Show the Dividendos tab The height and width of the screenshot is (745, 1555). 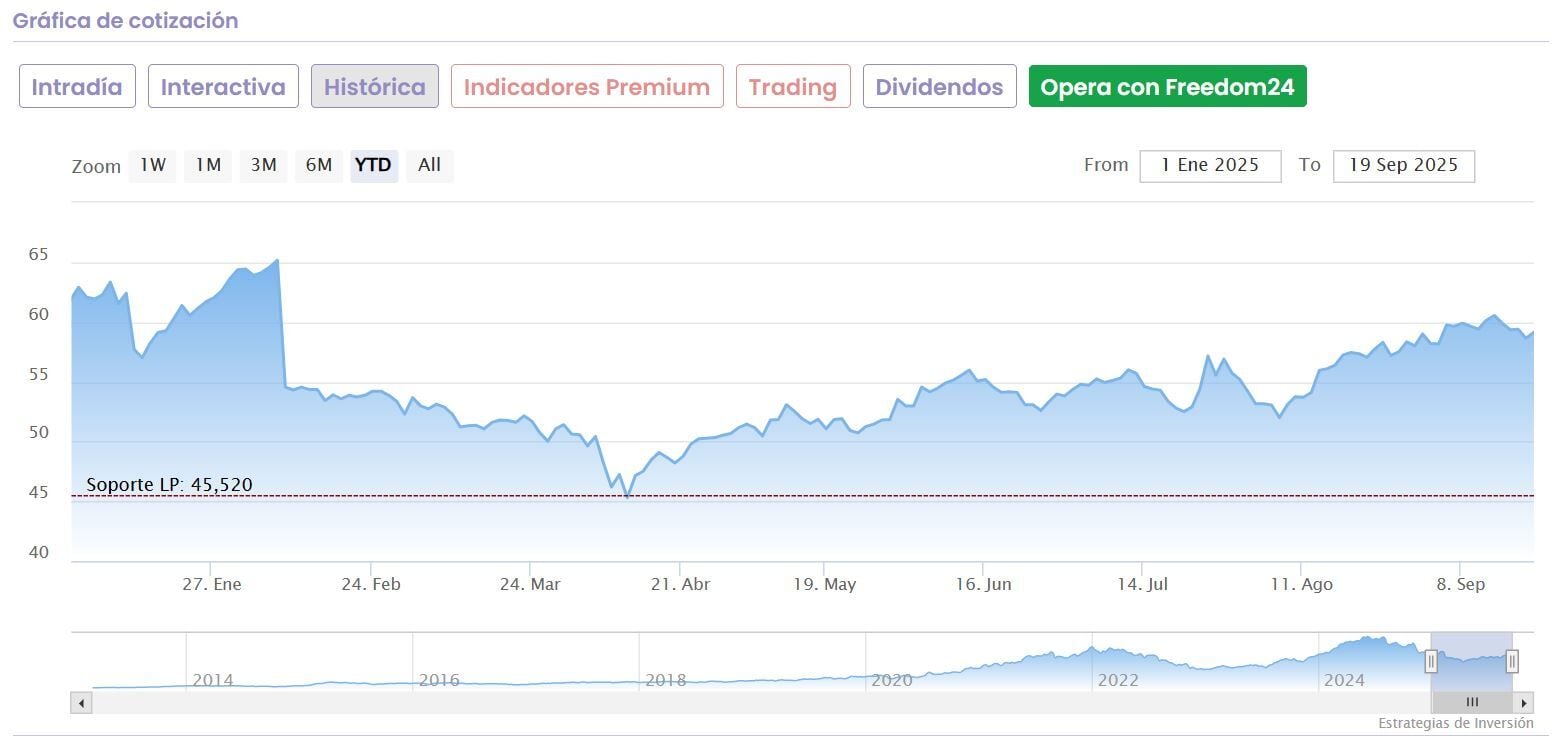tap(939, 87)
